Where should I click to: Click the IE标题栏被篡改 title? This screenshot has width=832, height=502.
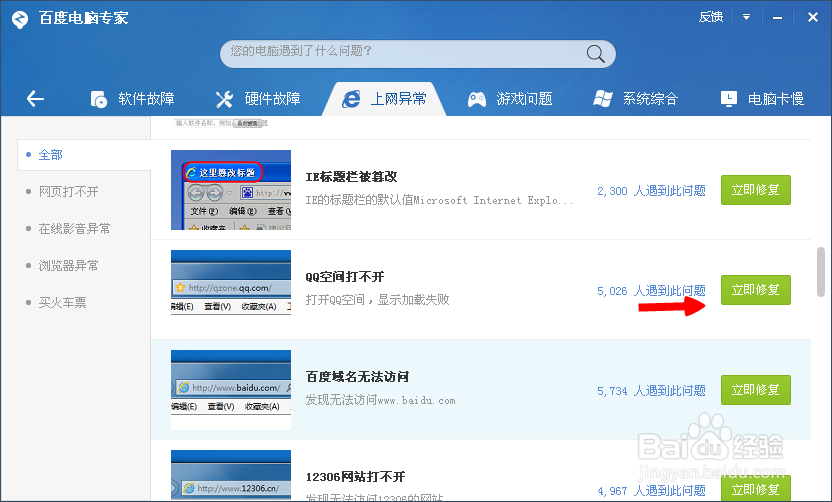[x=351, y=177]
